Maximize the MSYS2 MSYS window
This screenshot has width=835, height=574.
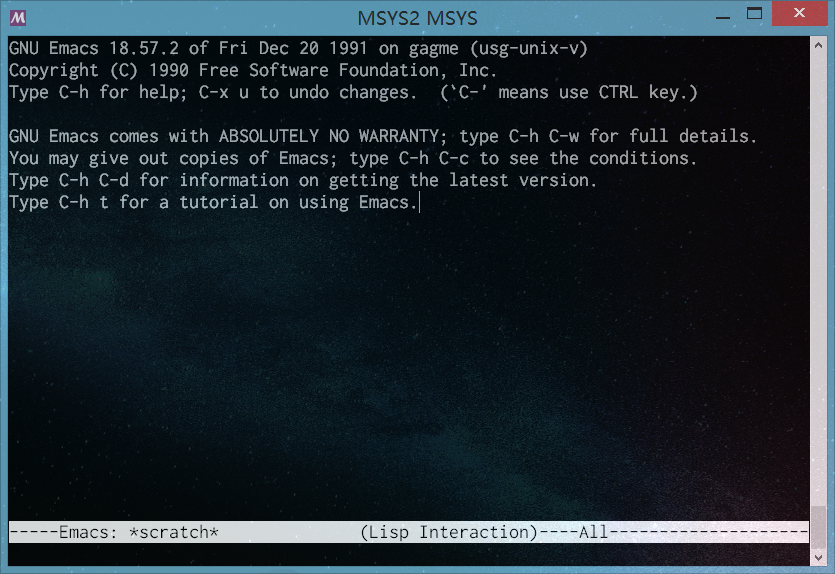click(x=754, y=14)
